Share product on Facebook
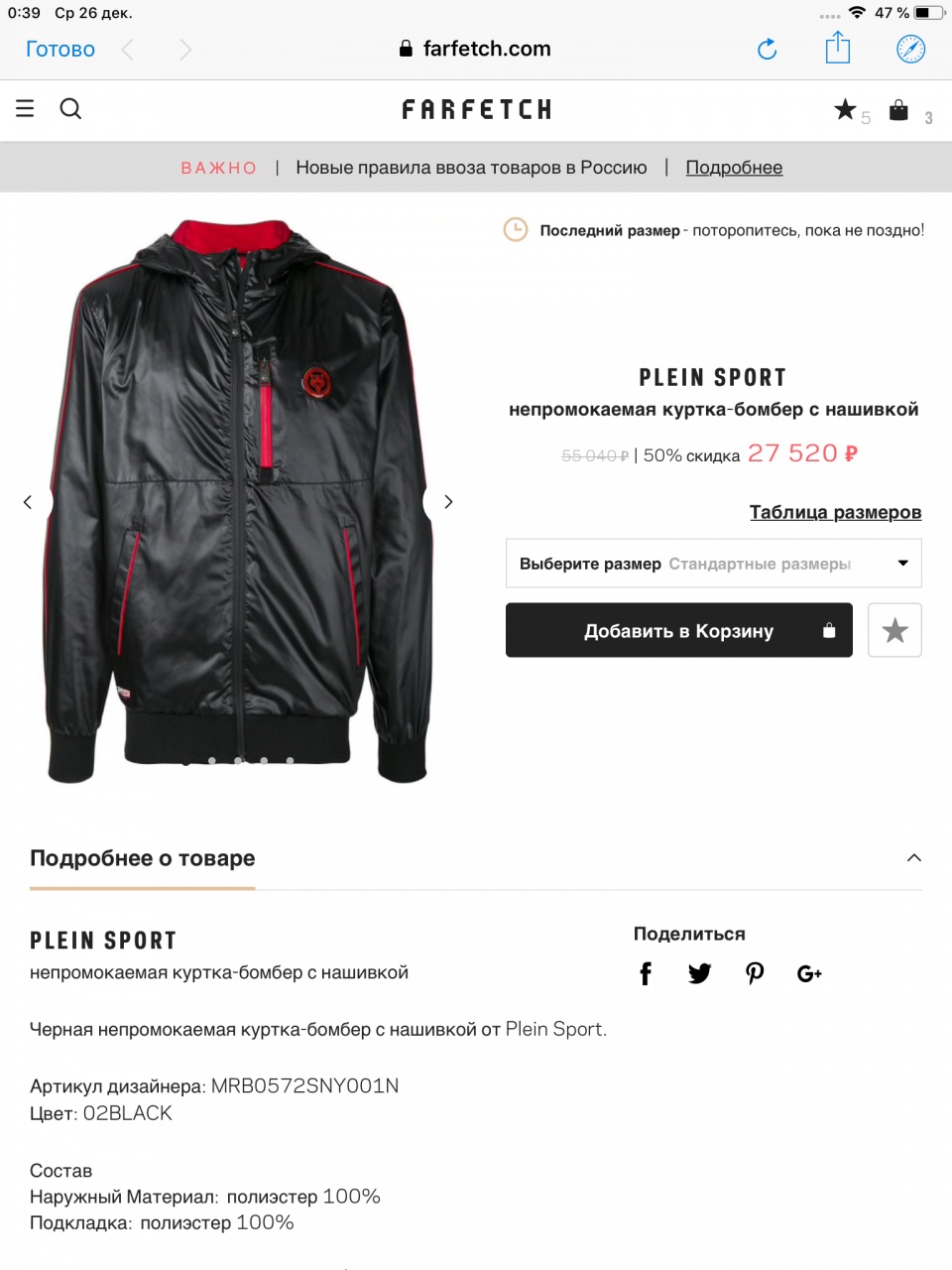This screenshot has height=1270, width=952. pos(646,973)
